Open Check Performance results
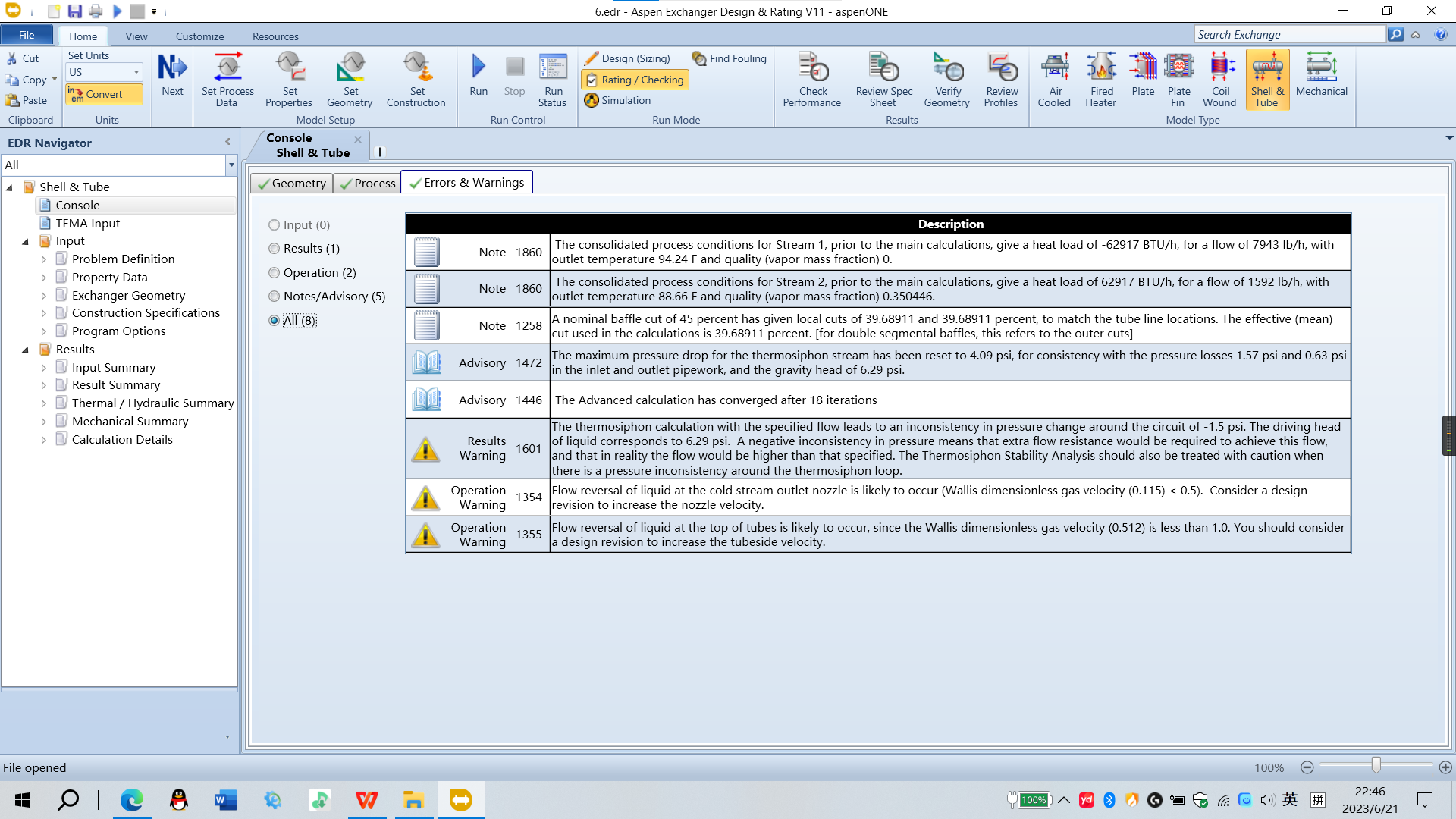 pyautogui.click(x=812, y=80)
